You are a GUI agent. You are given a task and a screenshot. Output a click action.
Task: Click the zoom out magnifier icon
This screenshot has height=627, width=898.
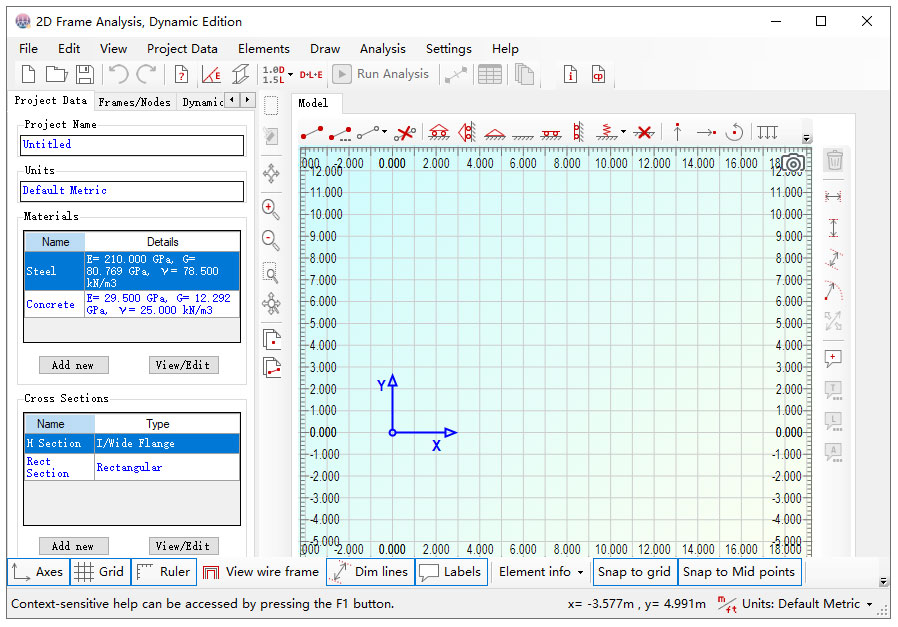(270, 240)
